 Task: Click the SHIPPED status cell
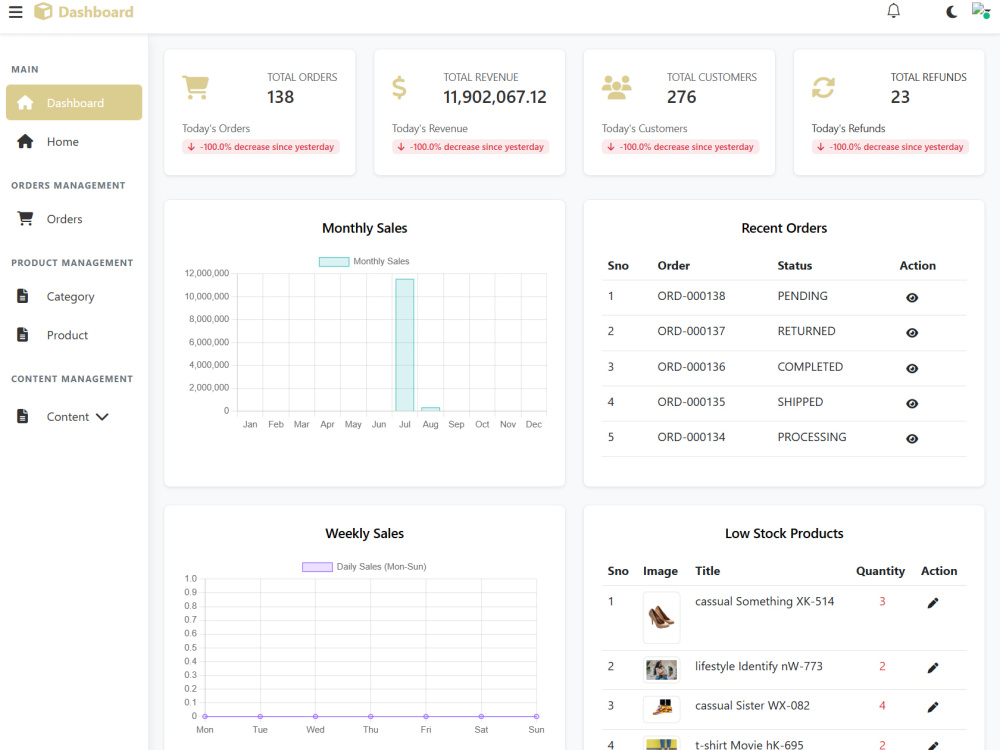800,402
